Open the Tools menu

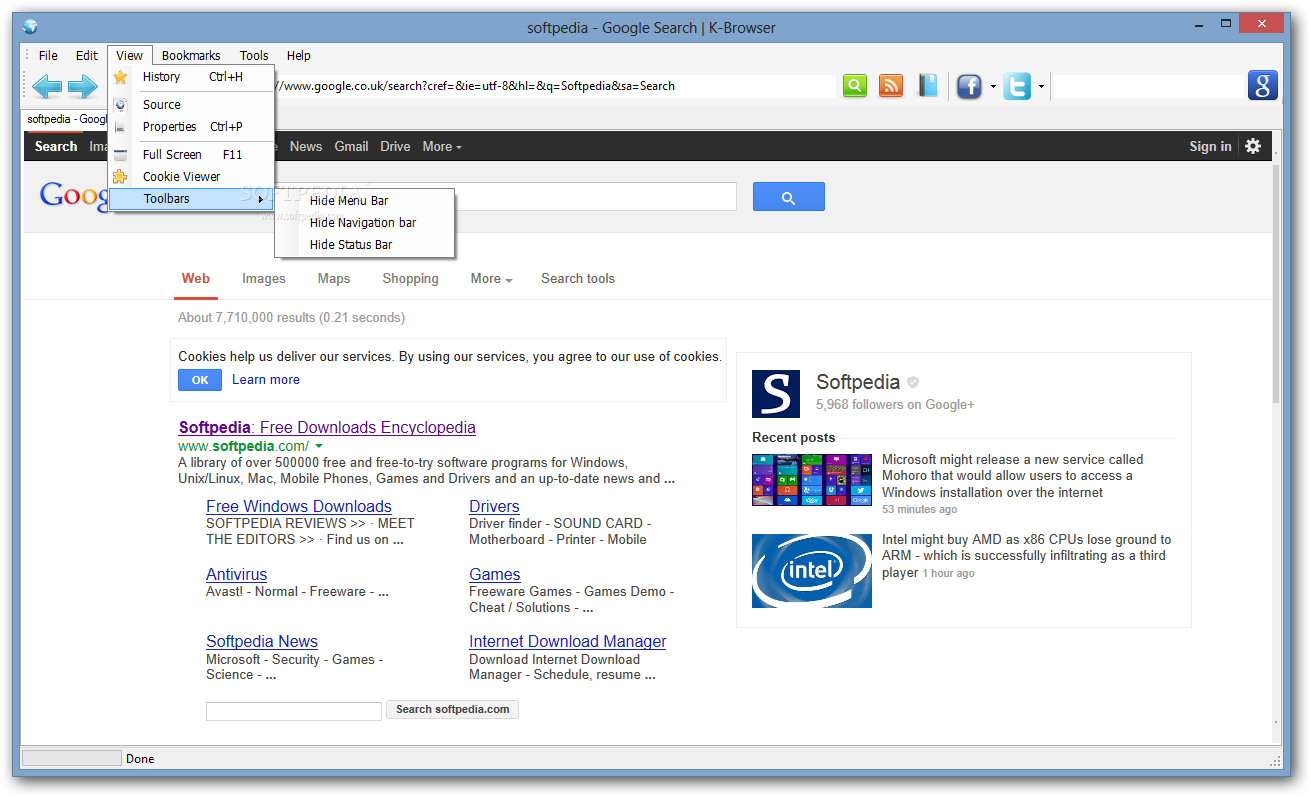(x=254, y=56)
